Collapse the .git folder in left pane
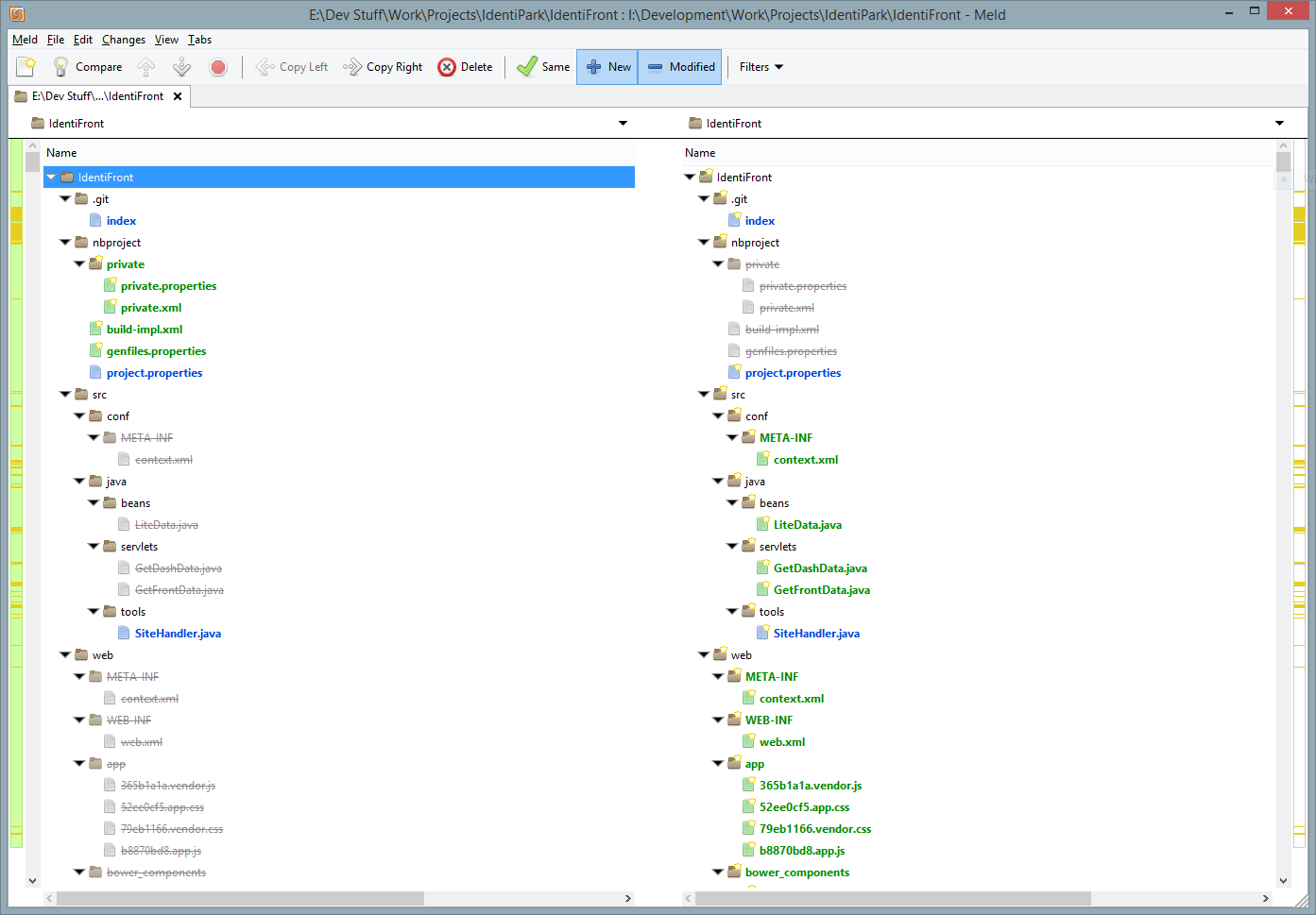This screenshot has width=1316, height=915. coord(65,199)
